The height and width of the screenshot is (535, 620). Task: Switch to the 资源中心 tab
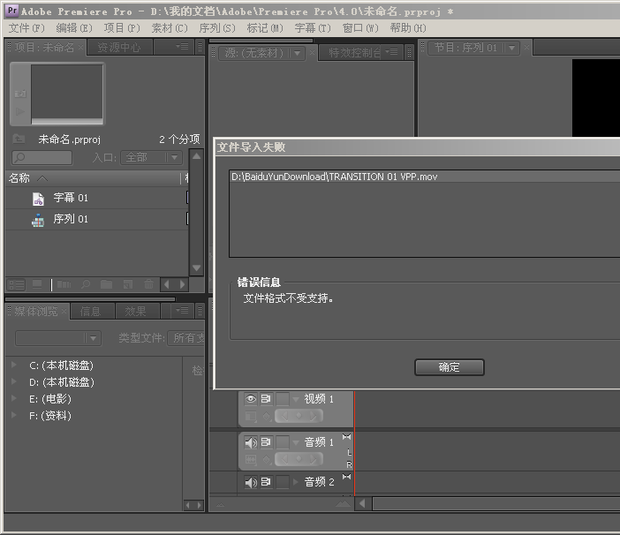coord(119,47)
